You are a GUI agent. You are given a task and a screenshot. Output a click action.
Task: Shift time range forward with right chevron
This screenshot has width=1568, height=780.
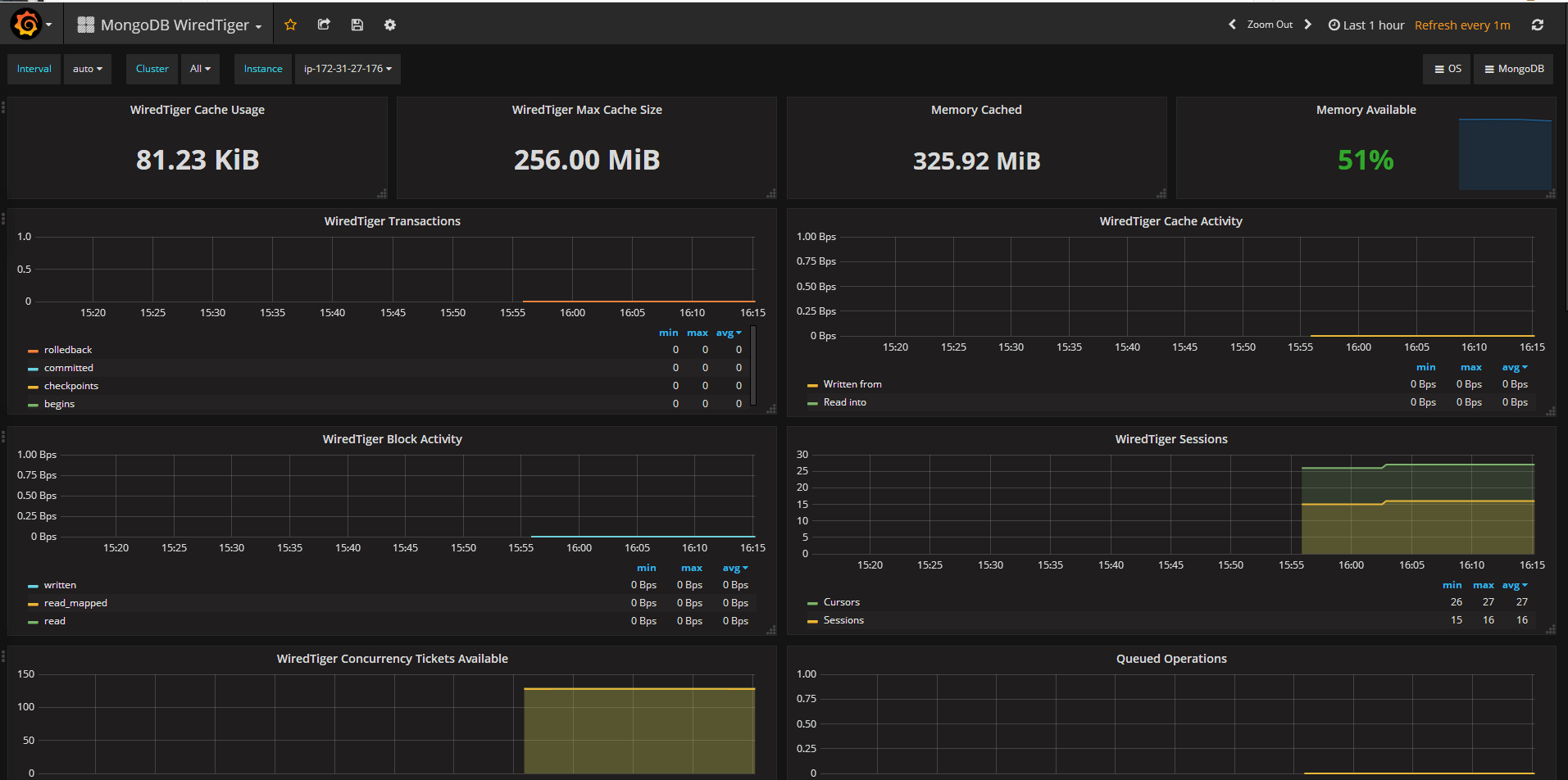pos(1307,25)
